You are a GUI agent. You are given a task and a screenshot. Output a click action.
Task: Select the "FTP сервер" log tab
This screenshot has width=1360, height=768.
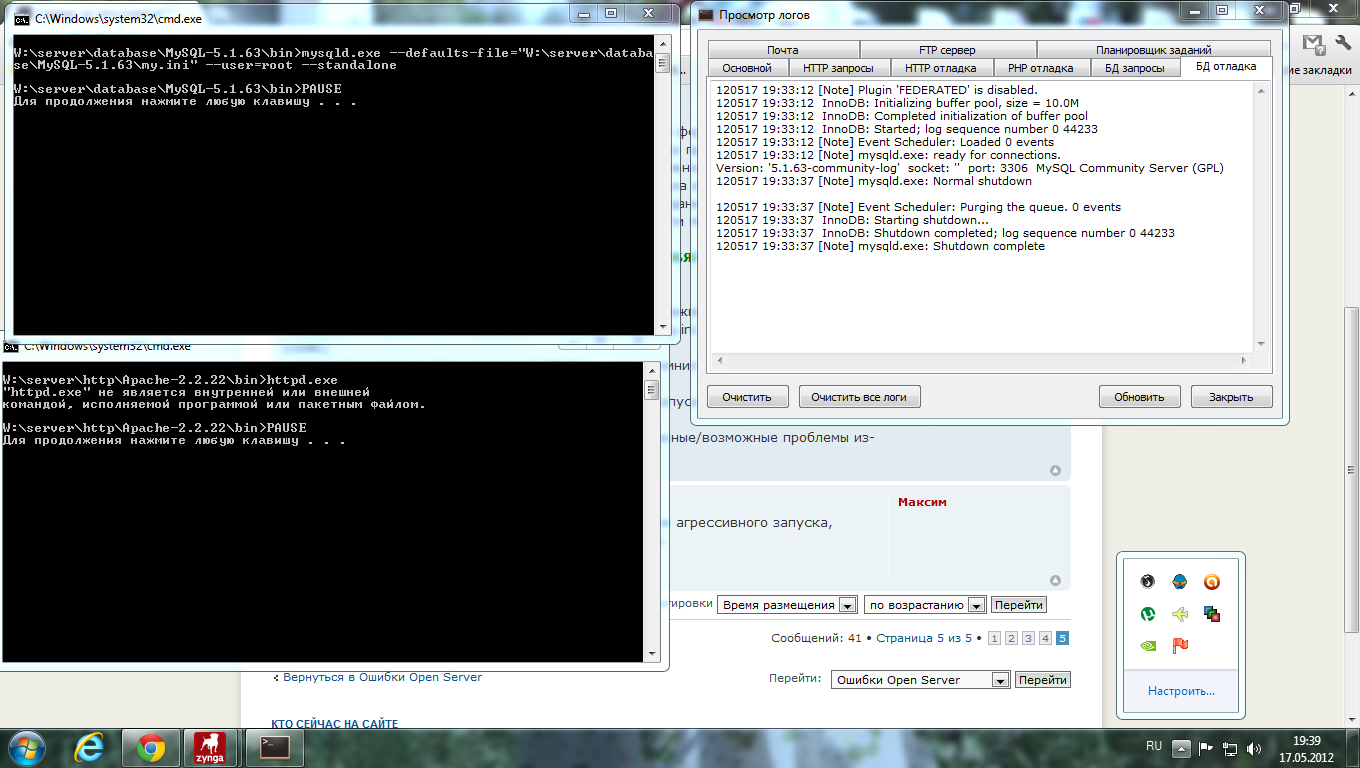coord(947,50)
